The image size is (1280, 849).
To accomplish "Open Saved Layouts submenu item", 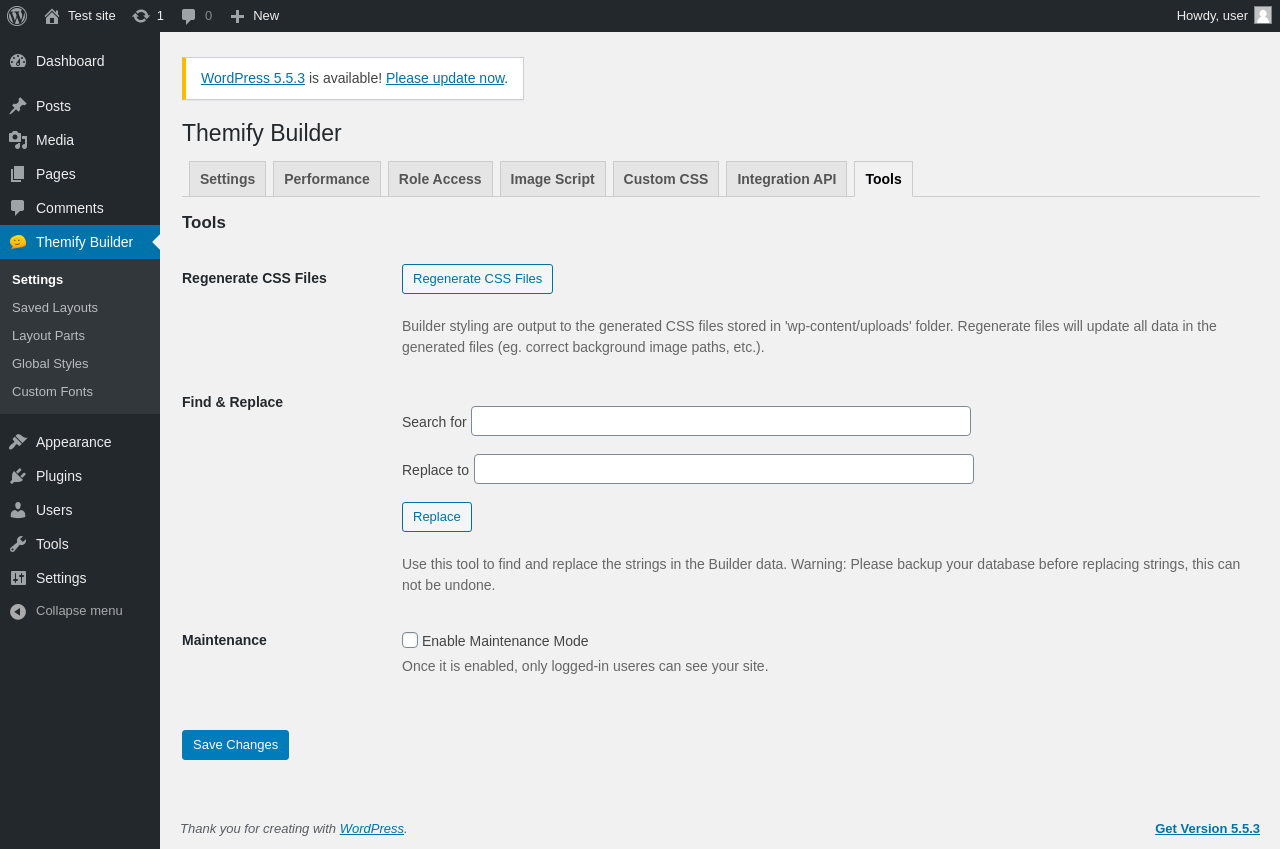I will [55, 308].
